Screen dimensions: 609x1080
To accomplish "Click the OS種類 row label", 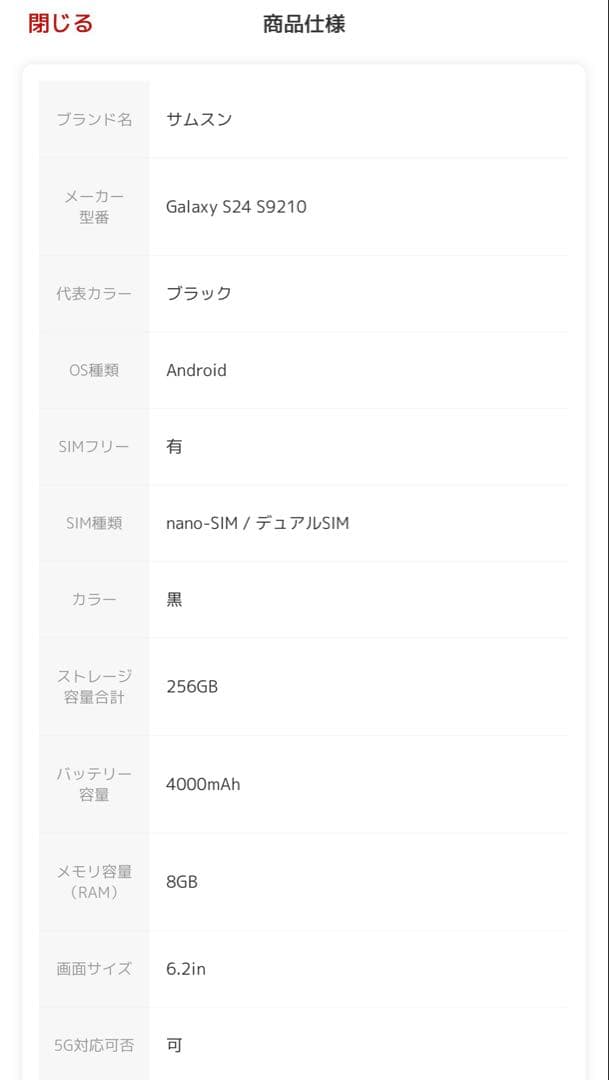I will [x=93, y=370].
